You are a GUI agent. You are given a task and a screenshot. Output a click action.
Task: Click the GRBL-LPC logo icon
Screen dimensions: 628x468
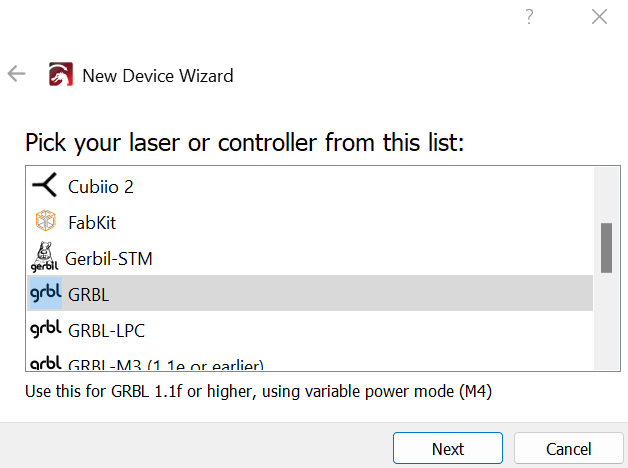45,329
